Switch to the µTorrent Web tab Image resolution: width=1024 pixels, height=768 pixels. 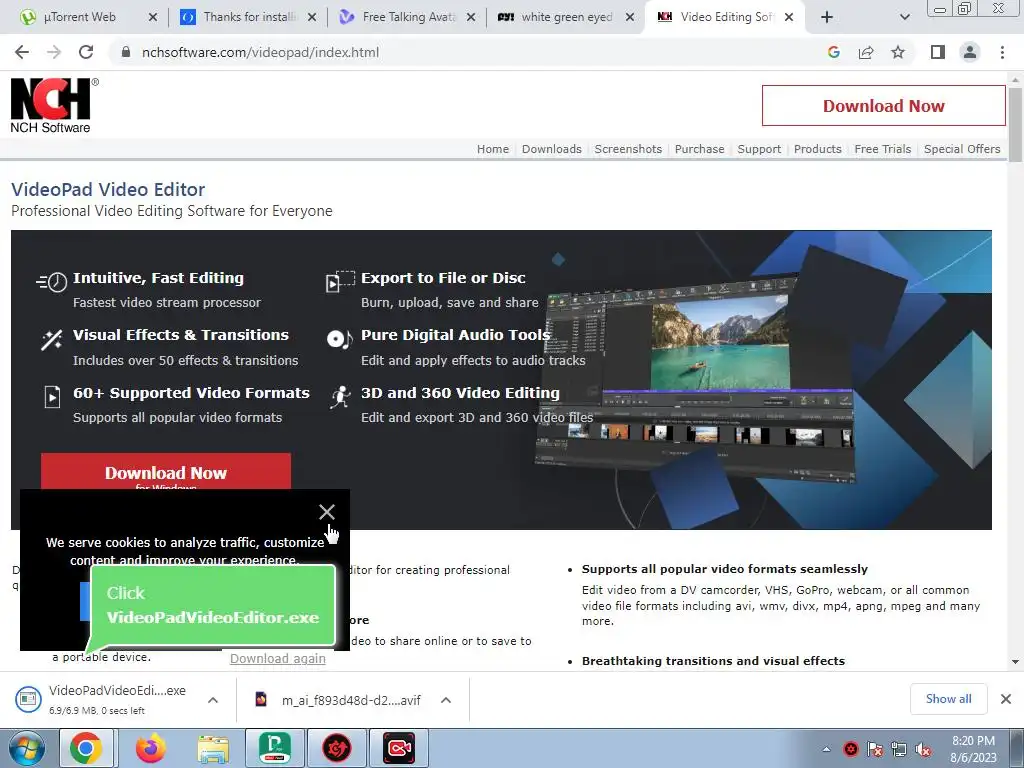[80, 17]
